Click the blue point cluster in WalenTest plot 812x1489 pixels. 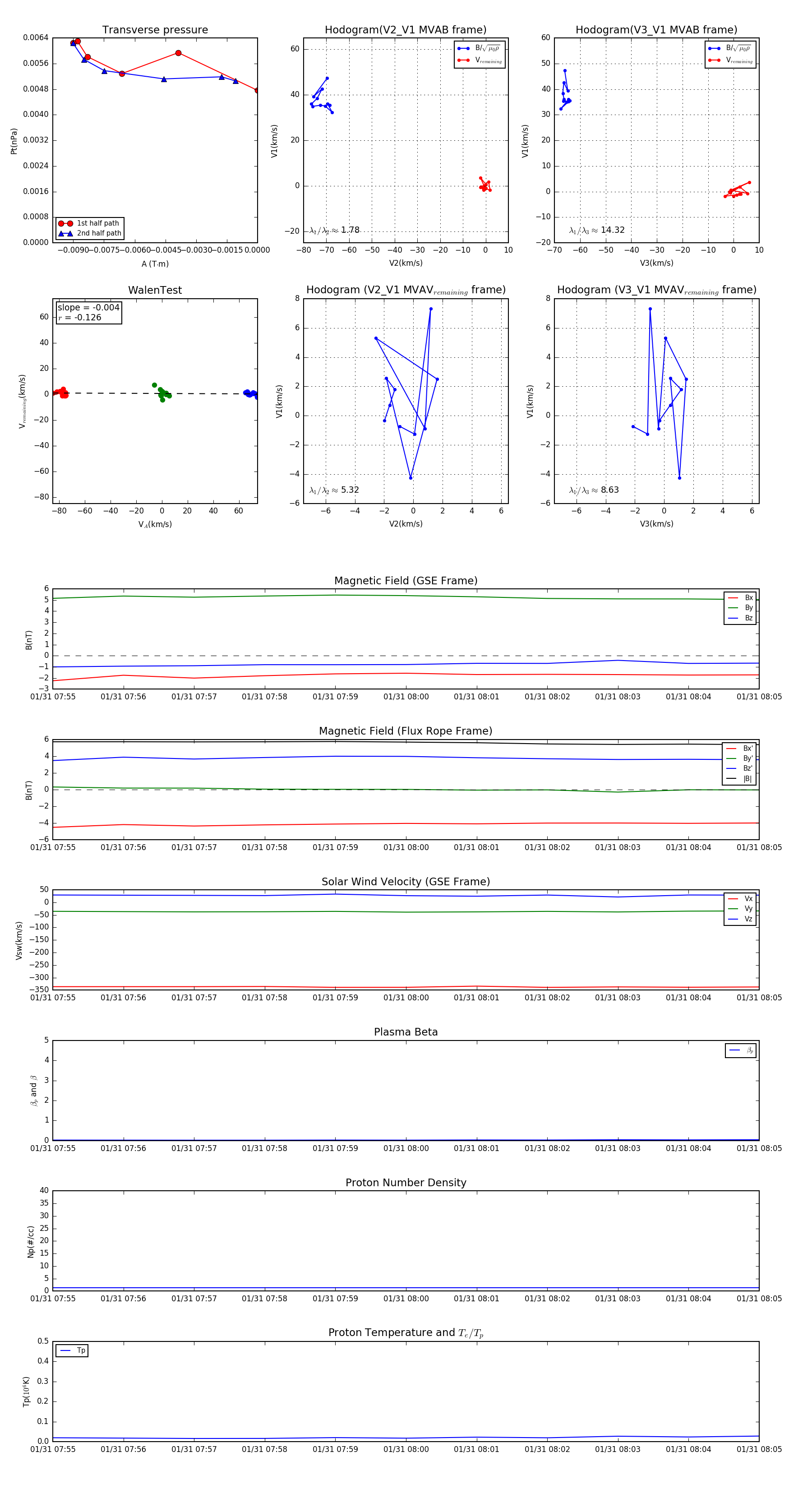point(251,393)
